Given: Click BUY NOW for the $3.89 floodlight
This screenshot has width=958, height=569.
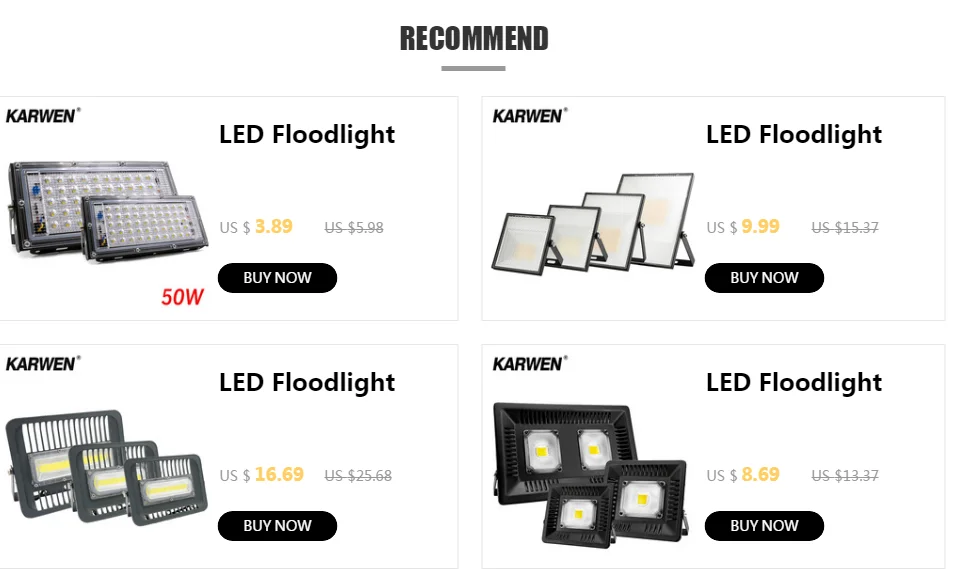Looking at the screenshot, I should point(277,278).
